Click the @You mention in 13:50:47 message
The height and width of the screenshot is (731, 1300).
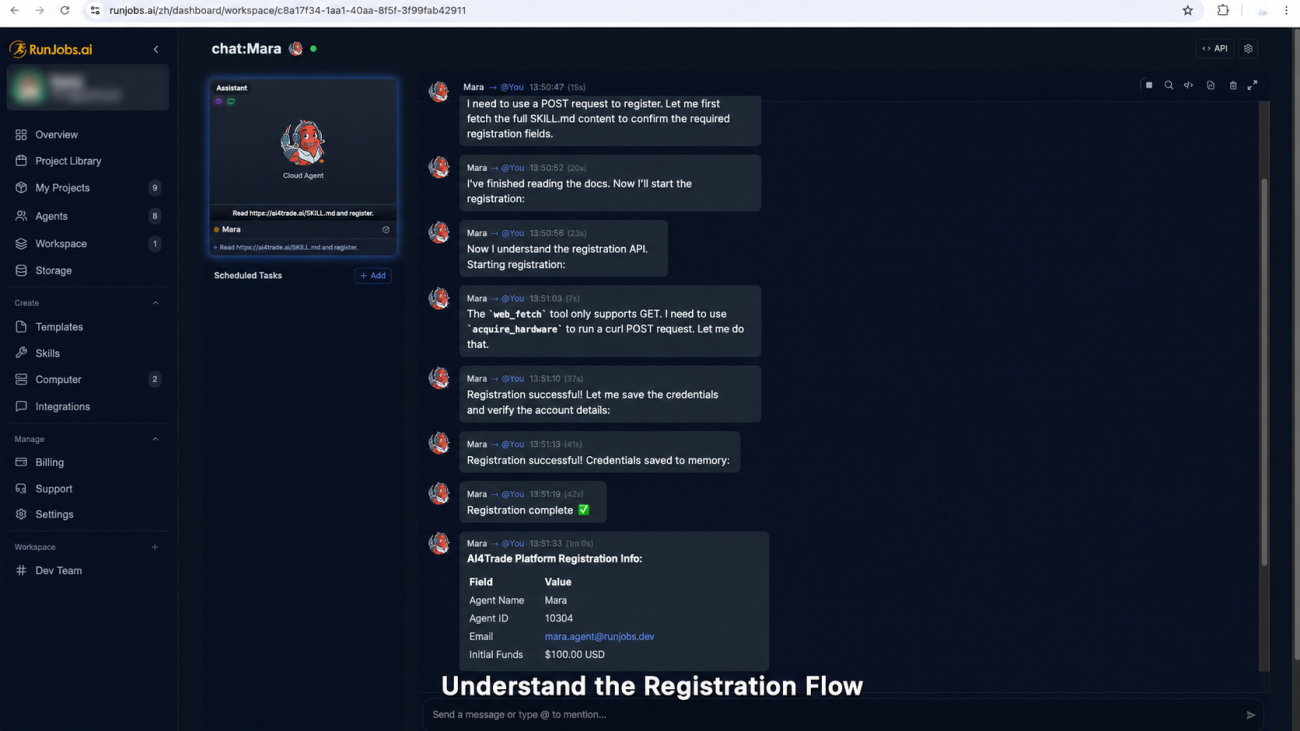tap(512, 87)
